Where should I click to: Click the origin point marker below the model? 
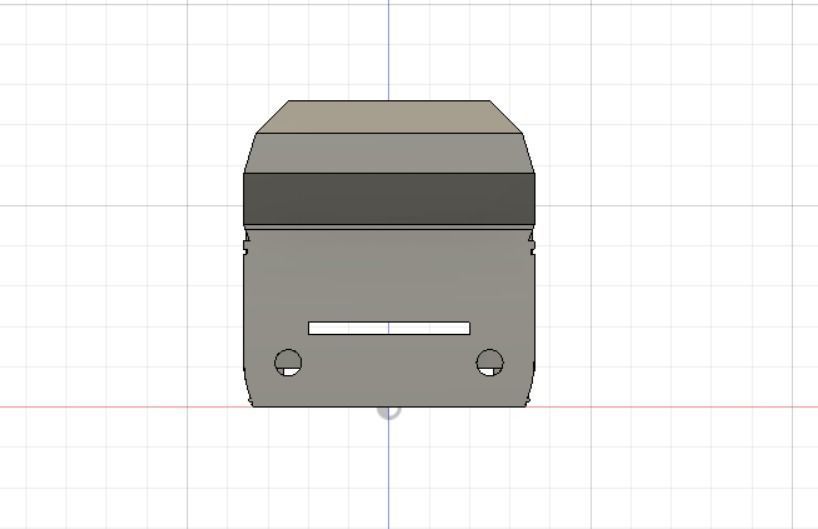tap(389, 411)
